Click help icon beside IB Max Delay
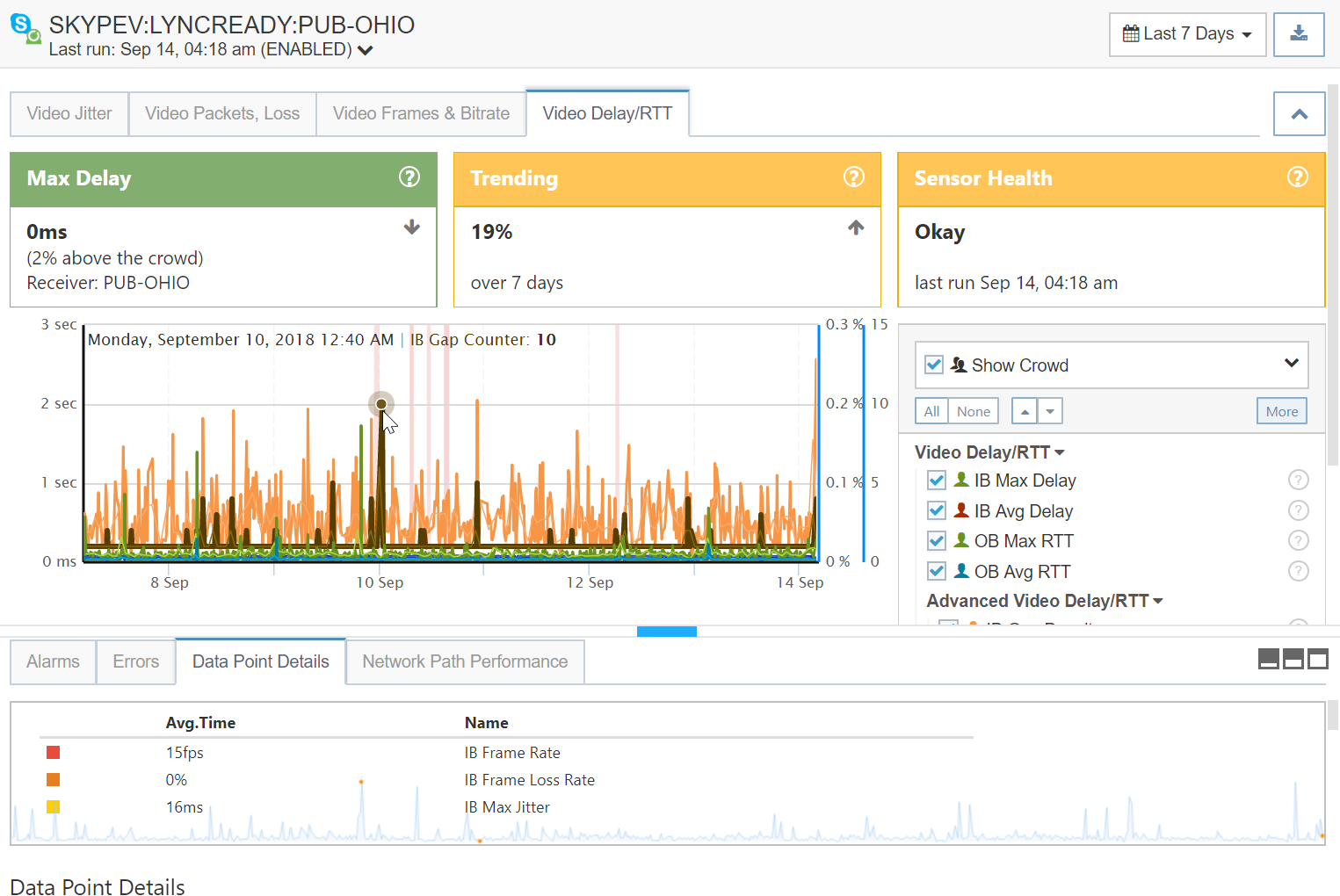The height and width of the screenshot is (896, 1340). click(x=1298, y=480)
